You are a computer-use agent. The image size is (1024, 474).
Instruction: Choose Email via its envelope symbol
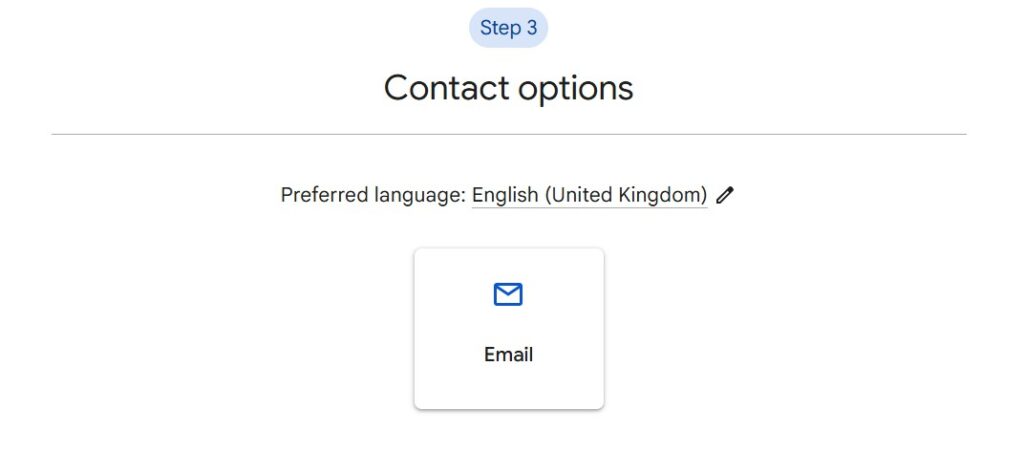(508, 295)
